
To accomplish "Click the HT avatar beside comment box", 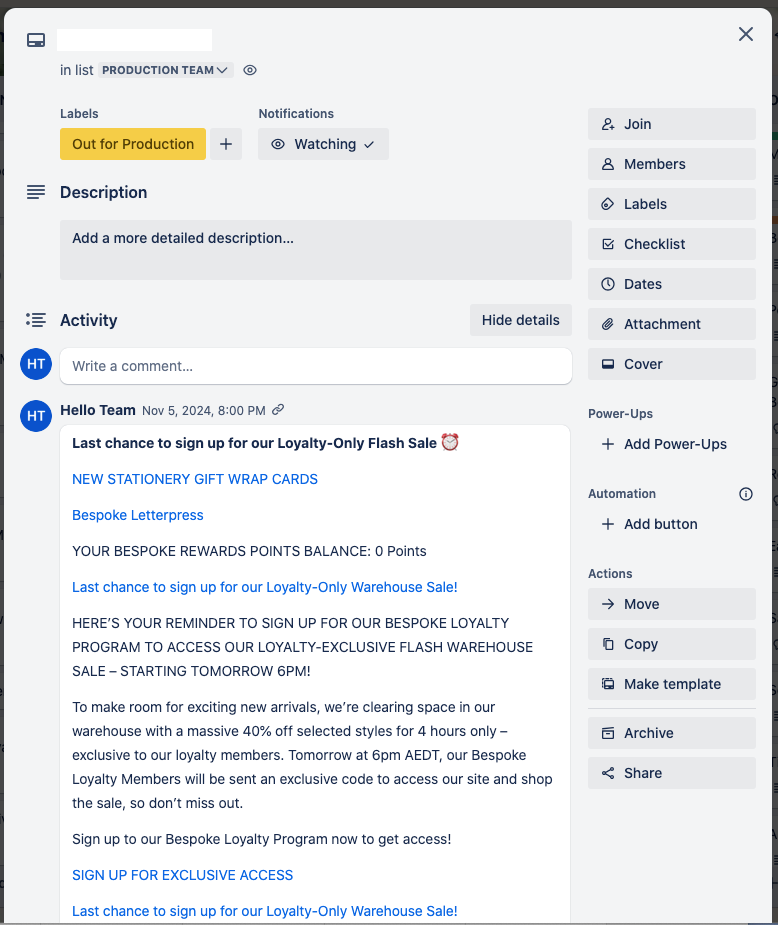I will tap(36, 364).
